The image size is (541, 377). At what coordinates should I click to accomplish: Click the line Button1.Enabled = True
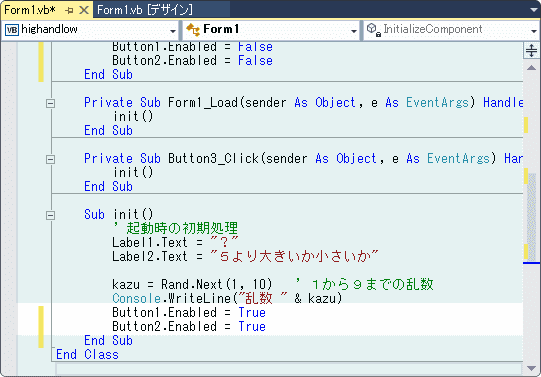(x=189, y=312)
